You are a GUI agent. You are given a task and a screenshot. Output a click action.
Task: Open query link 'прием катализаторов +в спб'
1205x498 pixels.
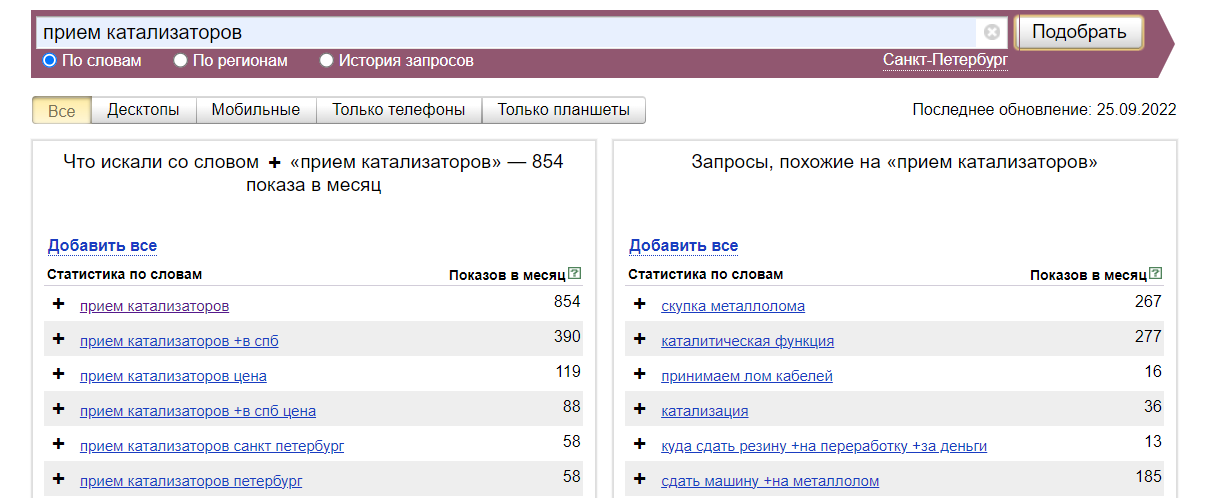coord(179,341)
